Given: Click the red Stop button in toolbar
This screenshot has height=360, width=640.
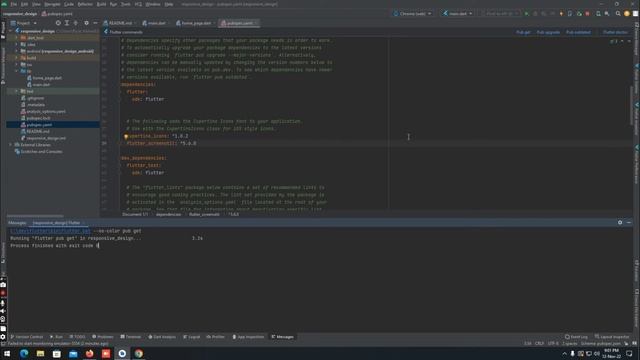Looking at the screenshot, I should 588,13.
